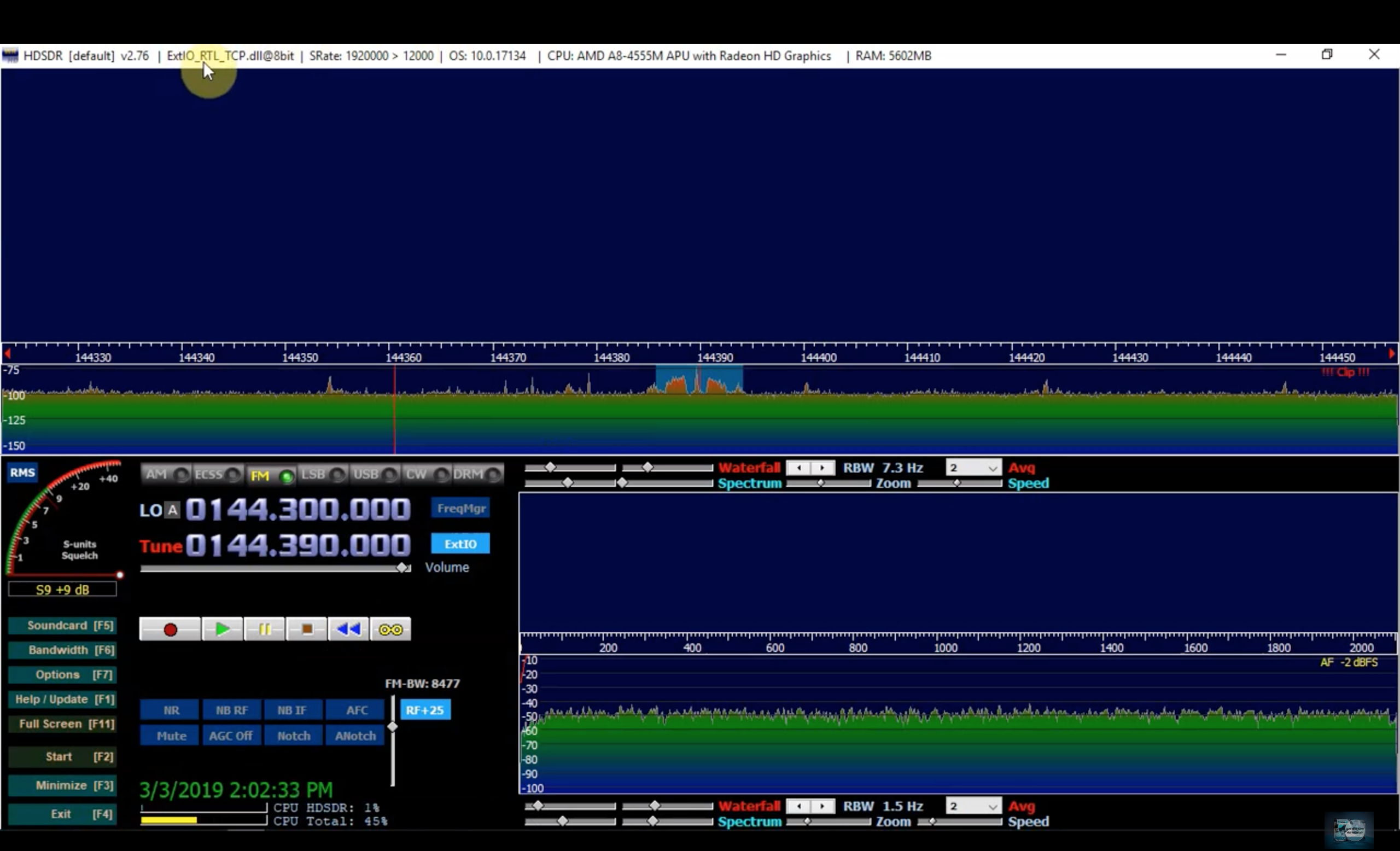Viewport: 1400px width, 851px height.
Task: Open the ExtIO settings button
Action: click(x=460, y=544)
